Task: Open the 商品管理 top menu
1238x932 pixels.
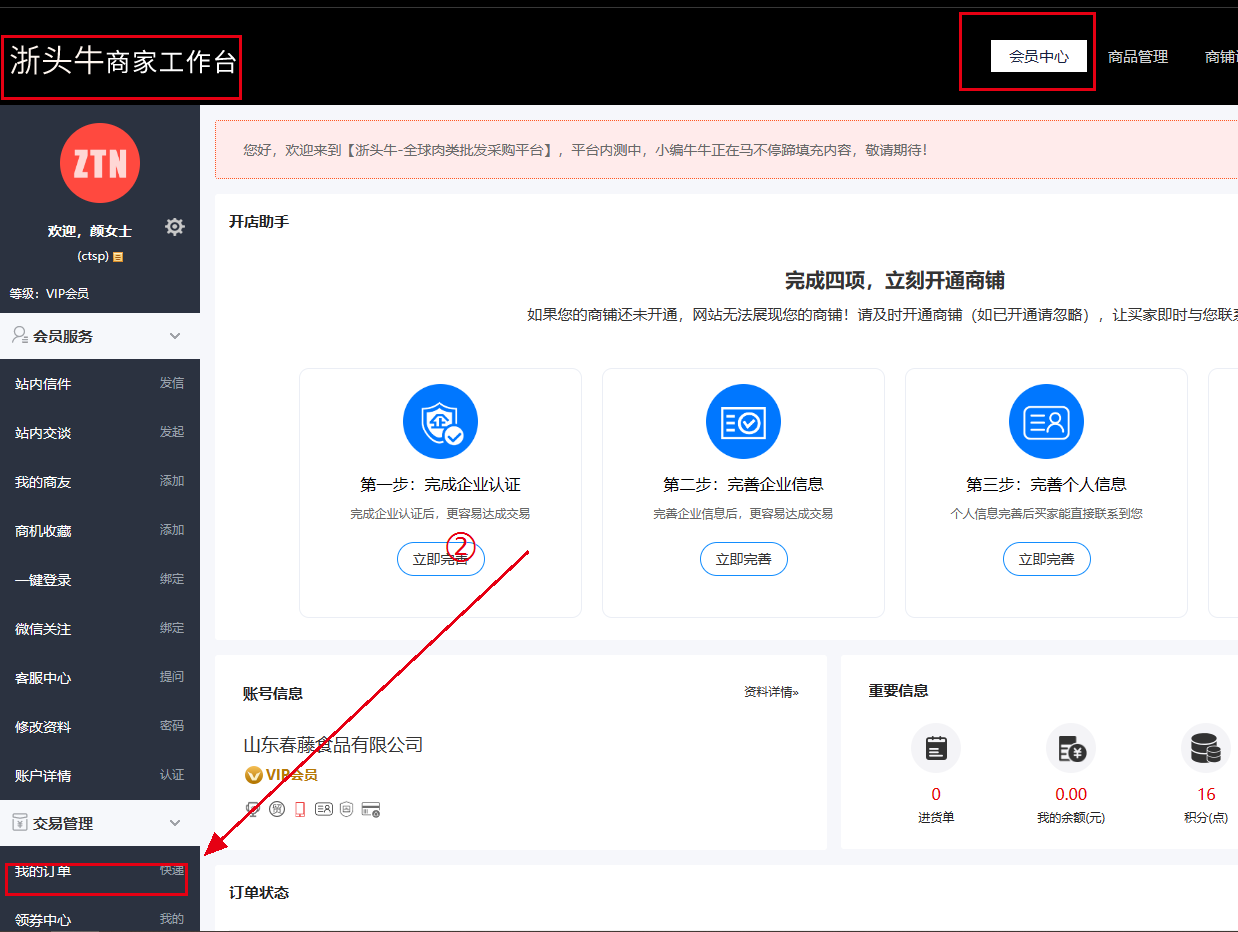Action: tap(1137, 57)
